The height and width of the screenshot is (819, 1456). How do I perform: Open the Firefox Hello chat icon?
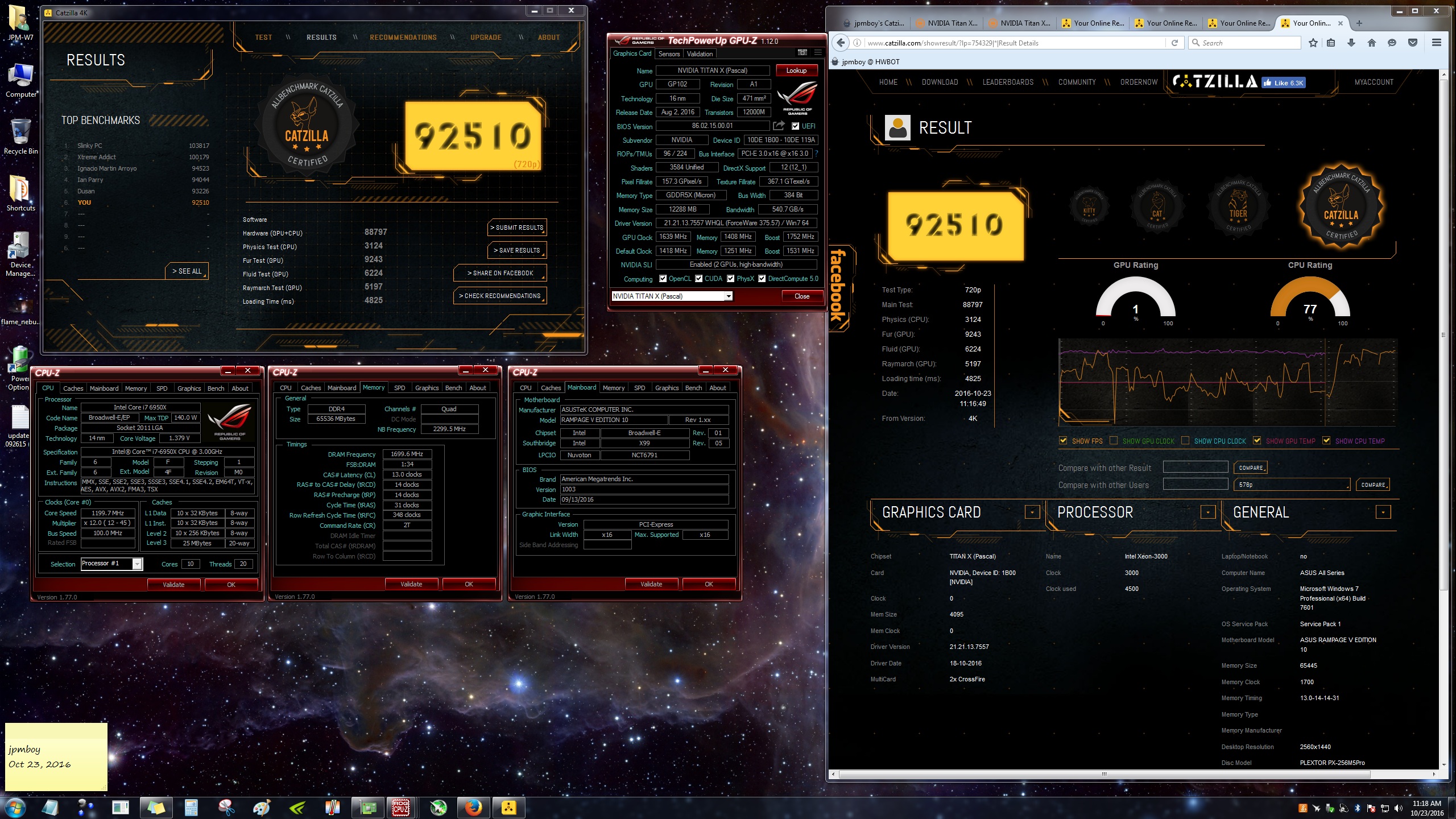pos(1392,43)
